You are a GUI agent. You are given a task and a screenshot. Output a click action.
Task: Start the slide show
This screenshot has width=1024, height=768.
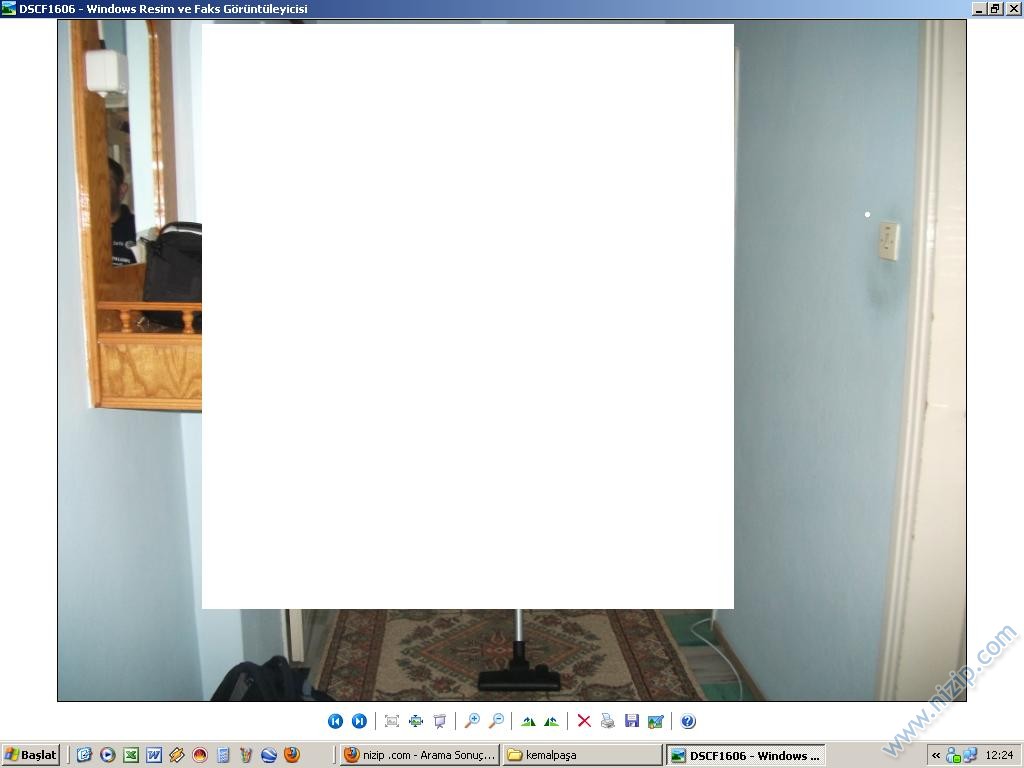pos(440,721)
